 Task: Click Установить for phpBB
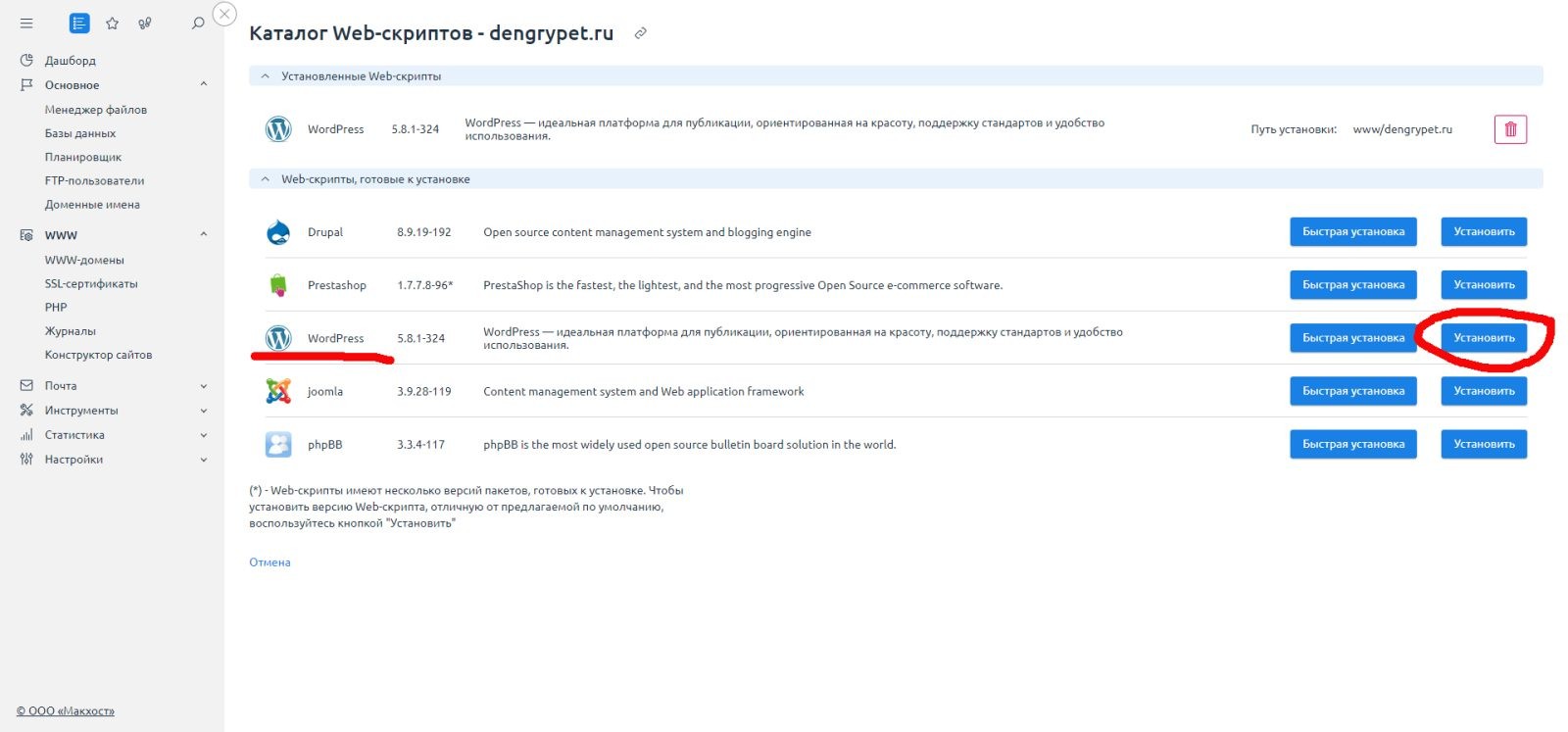1484,444
